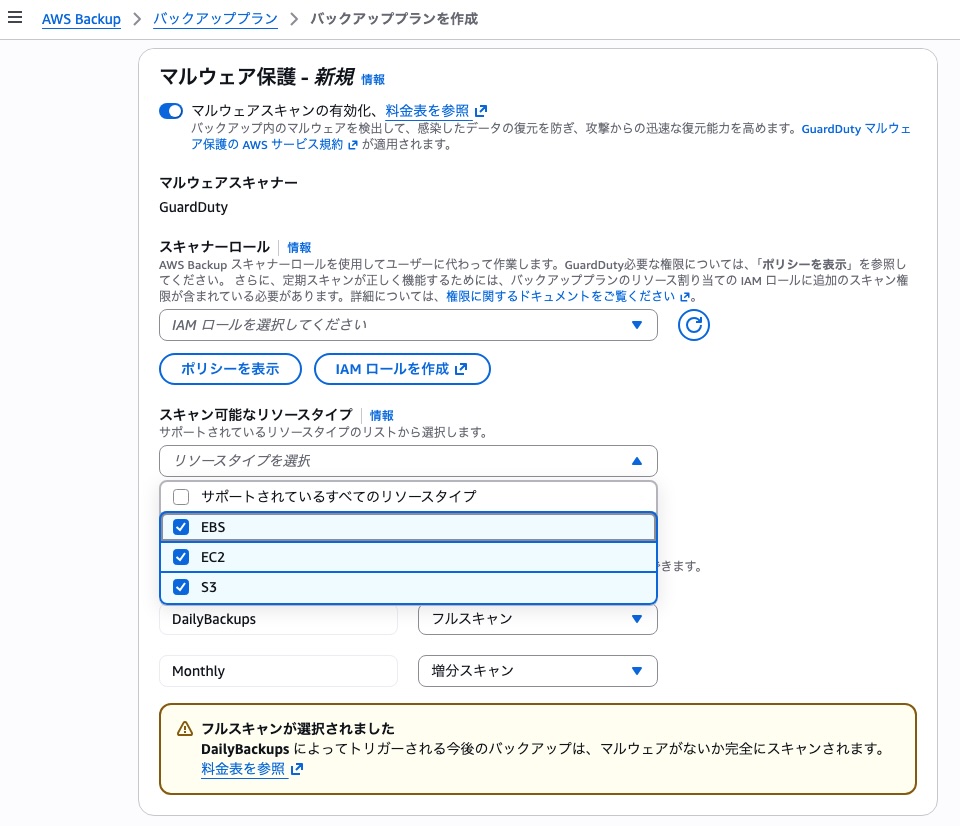Click breadcrumb chevron after AWS Backup

(137, 19)
